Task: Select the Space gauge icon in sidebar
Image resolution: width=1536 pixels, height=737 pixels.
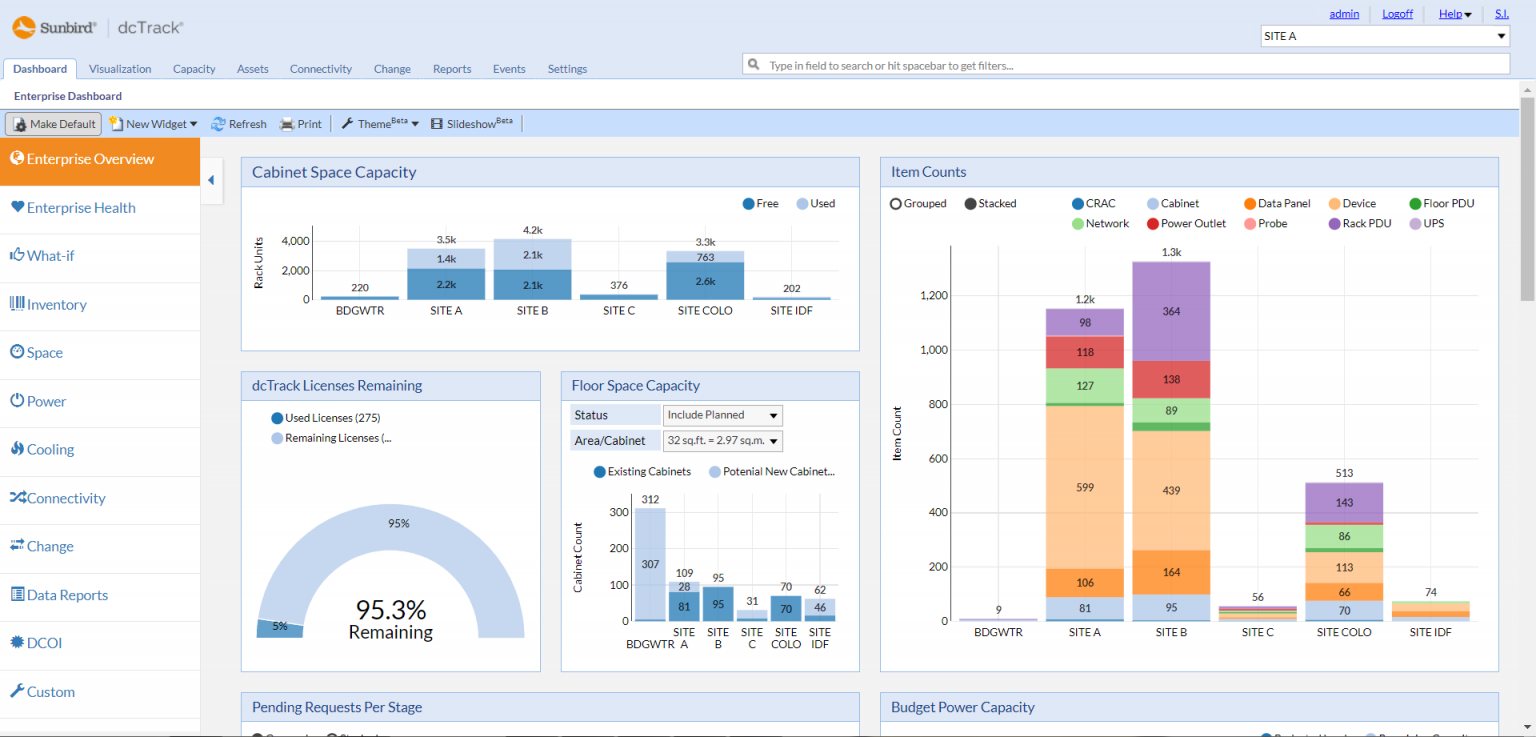Action: coord(17,352)
